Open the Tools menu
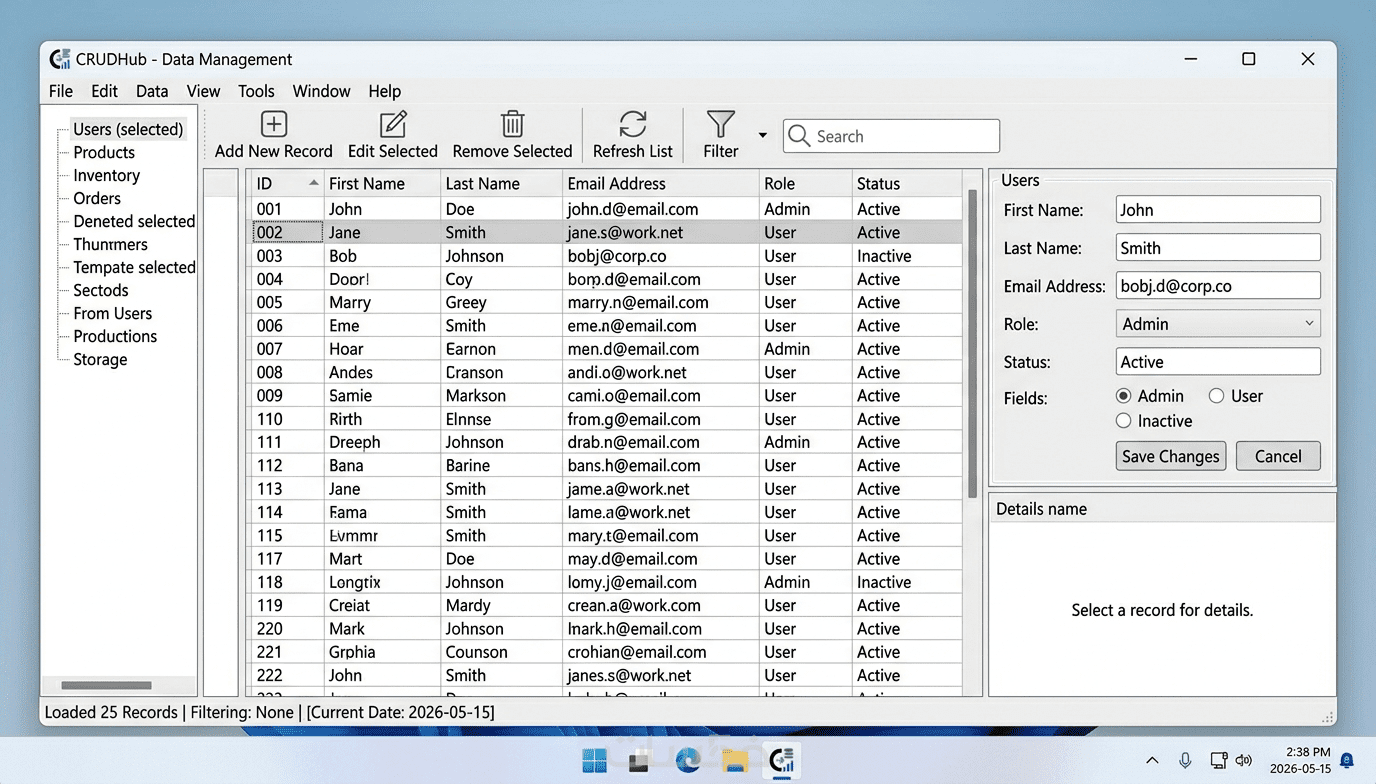1376x784 pixels. point(256,91)
